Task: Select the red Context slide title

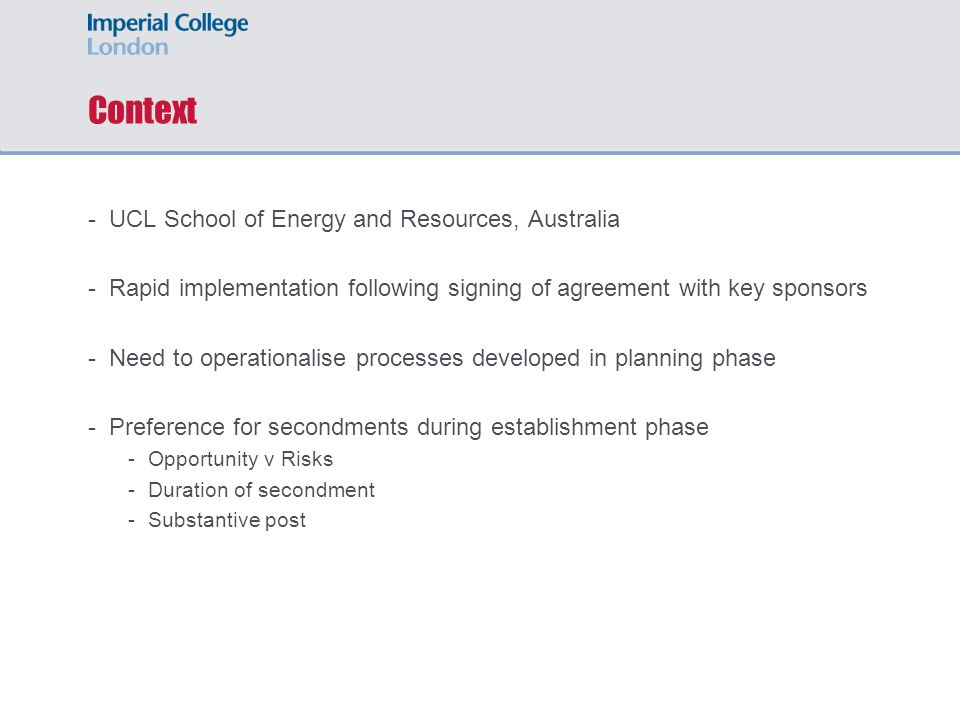Action: tap(142, 110)
